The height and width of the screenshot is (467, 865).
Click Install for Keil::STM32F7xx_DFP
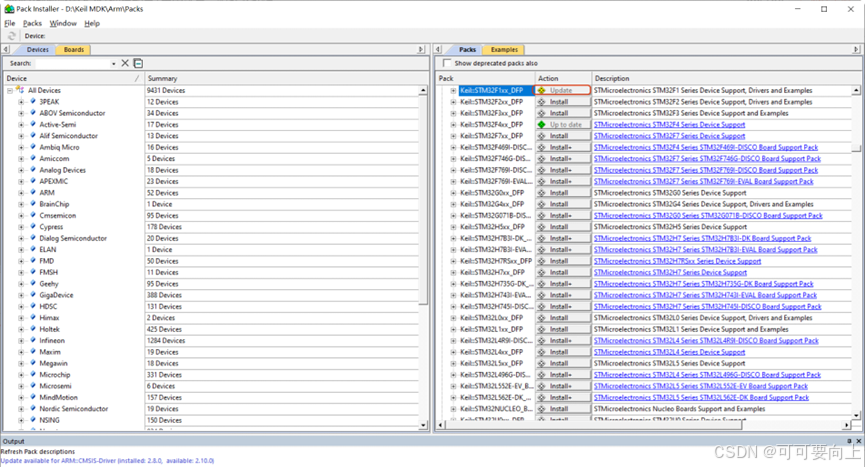coord(563,136)
